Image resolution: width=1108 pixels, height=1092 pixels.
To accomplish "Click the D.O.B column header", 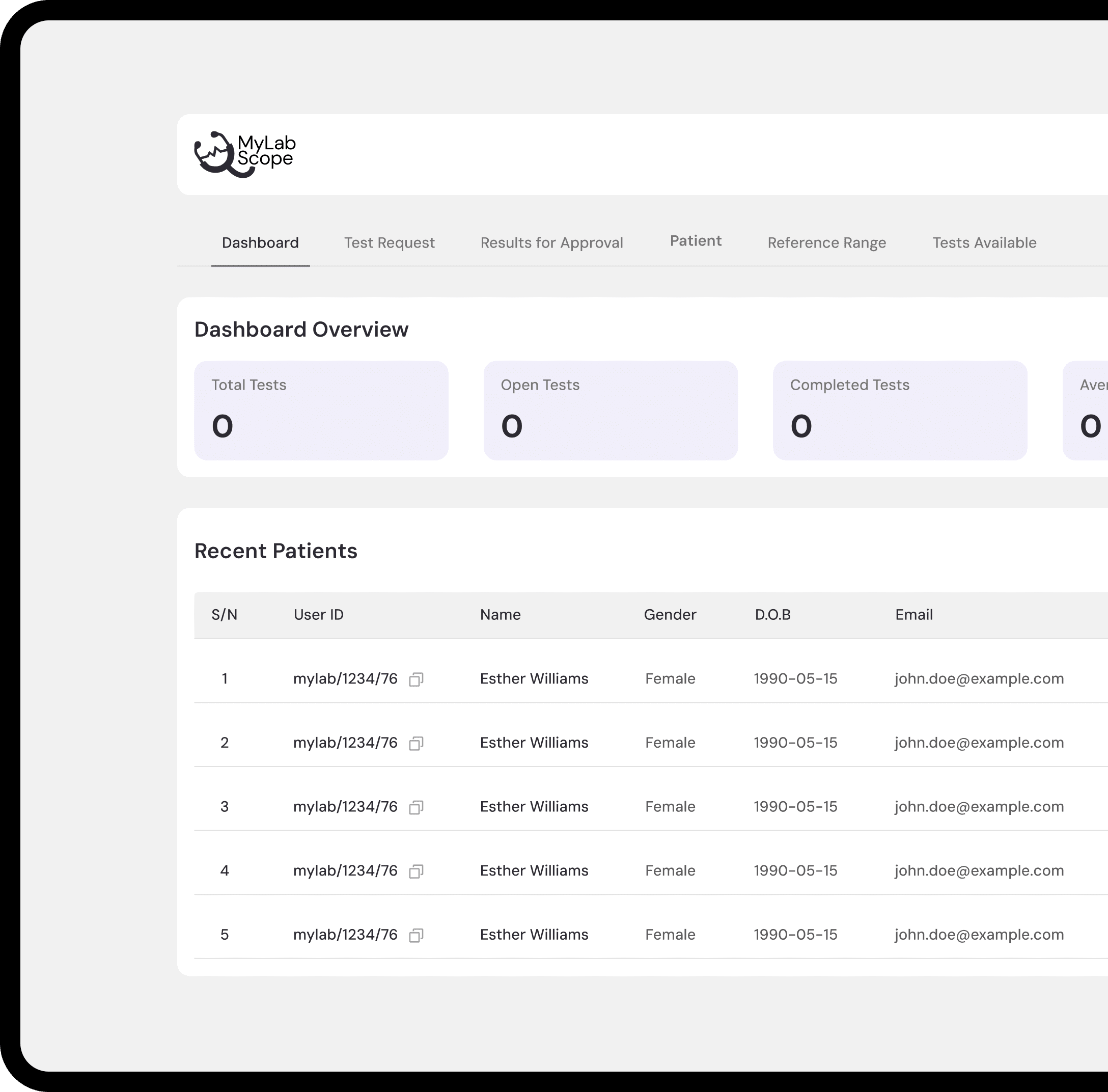I will [x=772, y=614].
